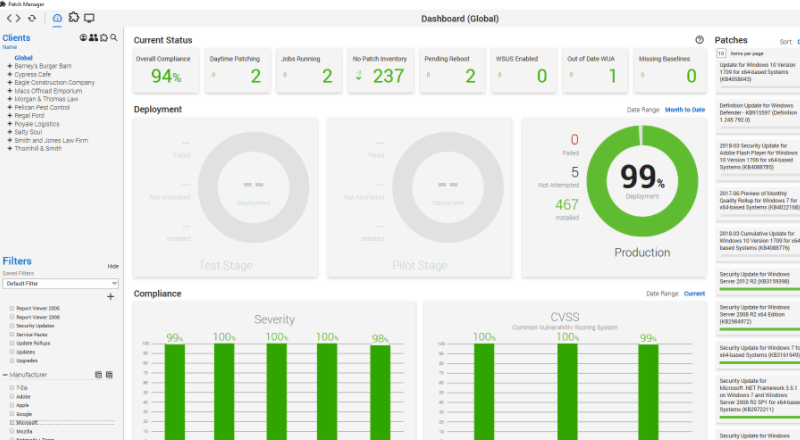Open the Out of Date WUA card
800x440 pixels.
point(595,70)
